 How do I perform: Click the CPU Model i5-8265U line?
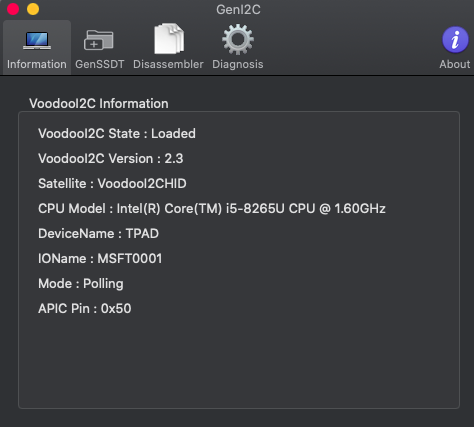[212, 209]
